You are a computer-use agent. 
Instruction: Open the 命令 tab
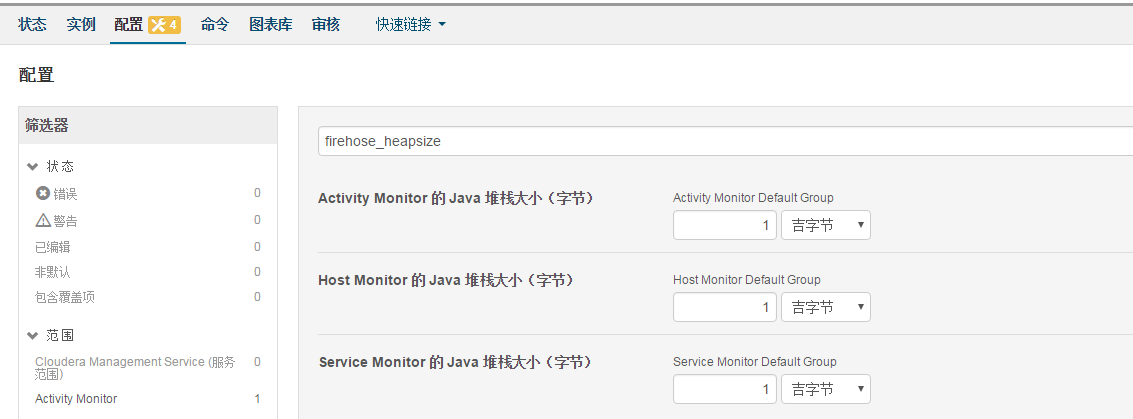coord(215,25)
